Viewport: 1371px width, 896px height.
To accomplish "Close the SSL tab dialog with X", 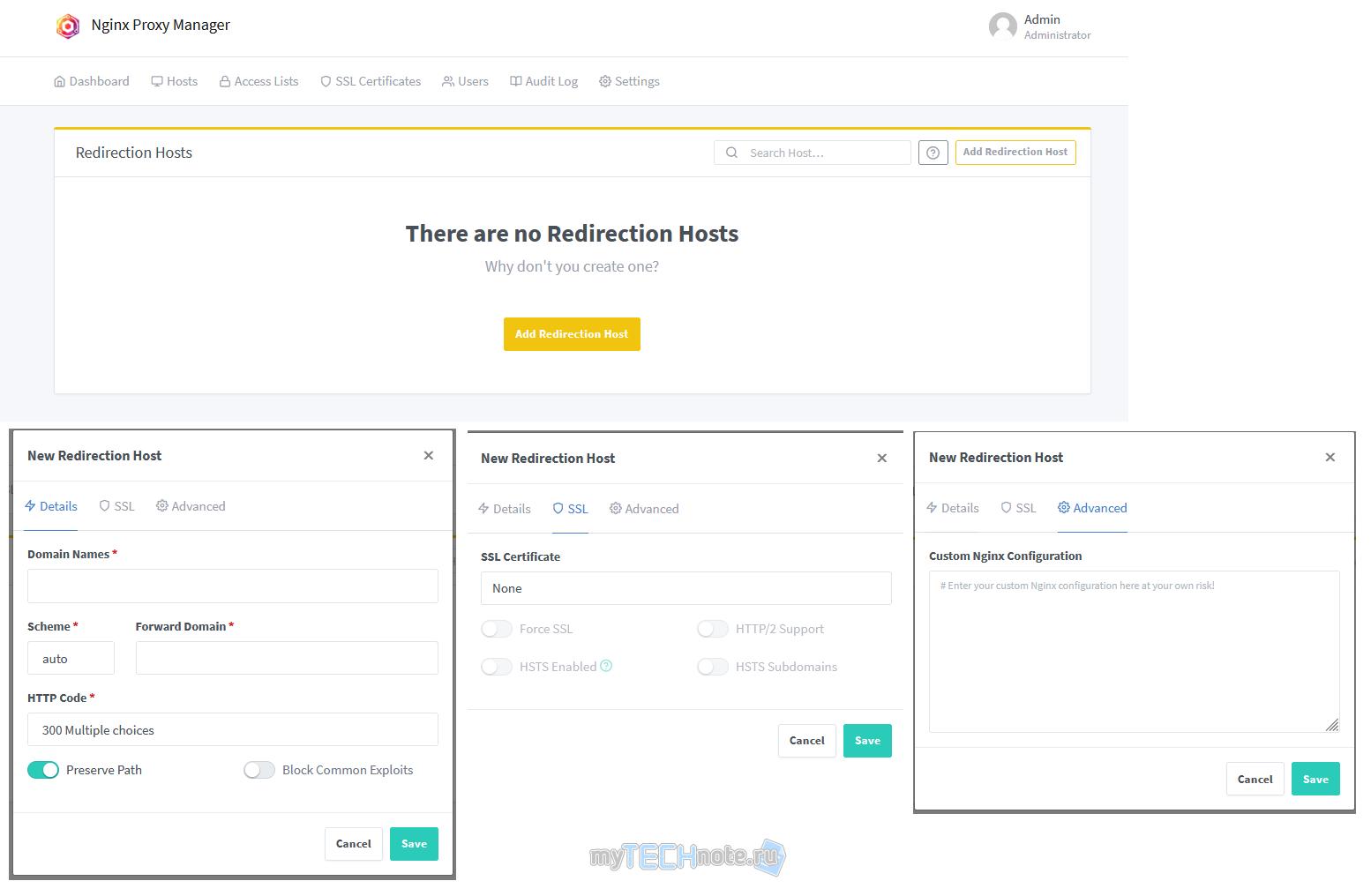I will coord(882,458).
